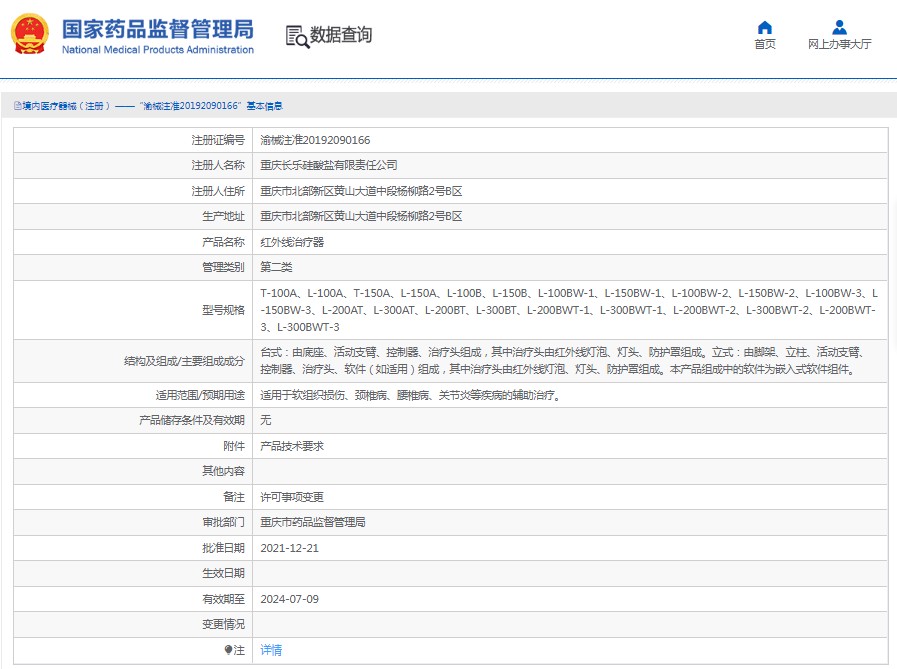Select approval date 2021-12-21
897x669 pixels.
(289, 548)
